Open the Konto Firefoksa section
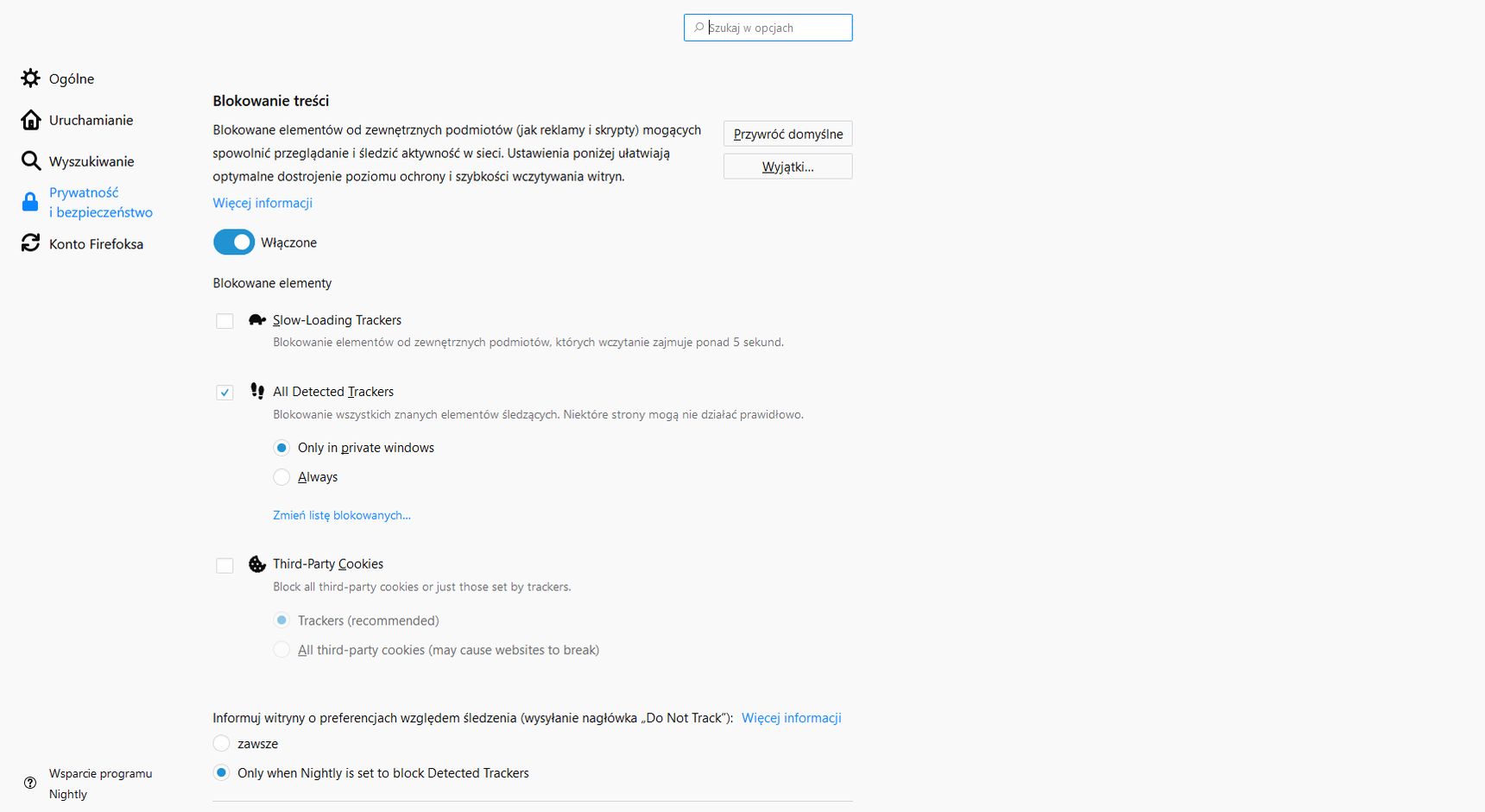Screen dimensions: 1485x812 (96, 244)
